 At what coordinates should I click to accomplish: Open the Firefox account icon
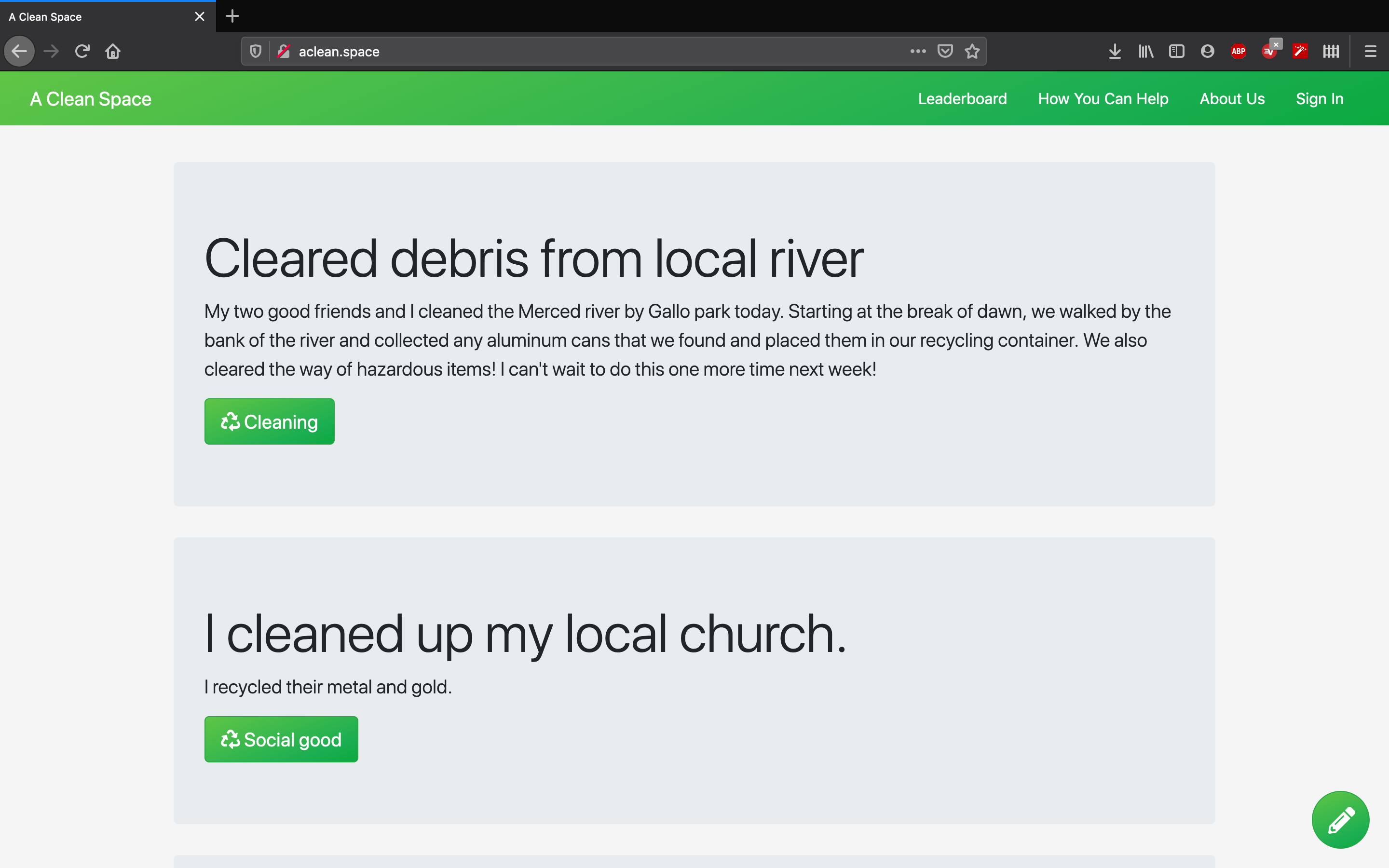coord(1207,52)
